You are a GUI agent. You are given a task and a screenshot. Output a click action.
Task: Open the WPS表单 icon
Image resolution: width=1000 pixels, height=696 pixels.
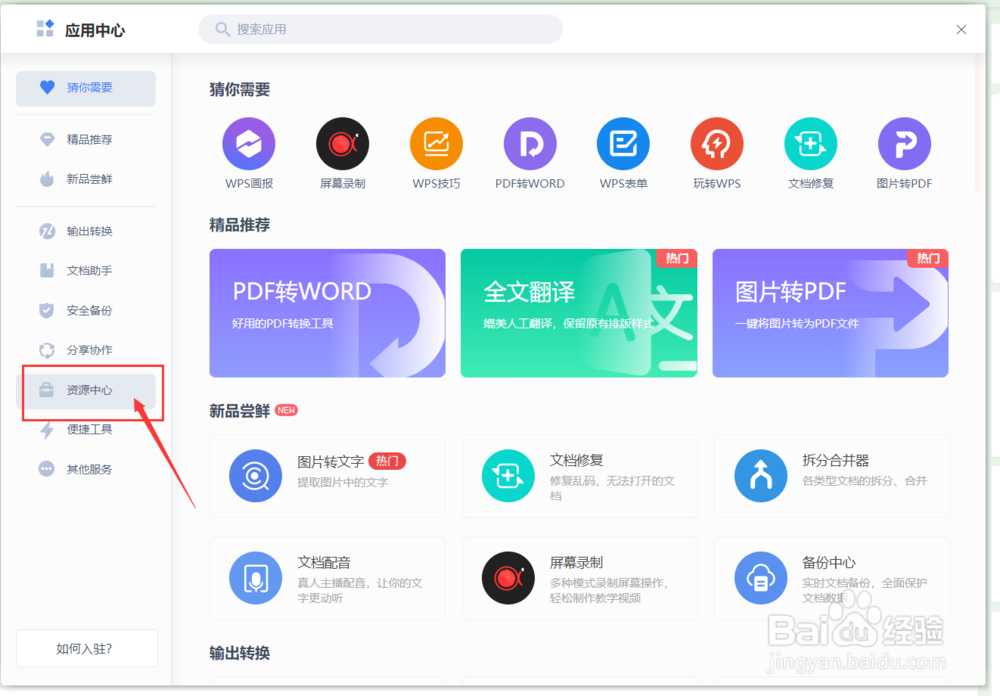[x=623, y=144]
